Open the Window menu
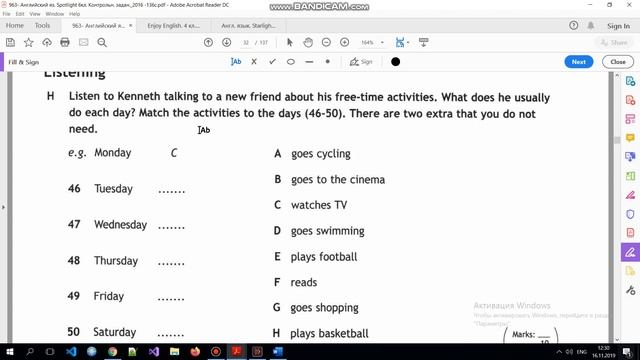Viewport: 640px width, 360px height. coord(55,14)
